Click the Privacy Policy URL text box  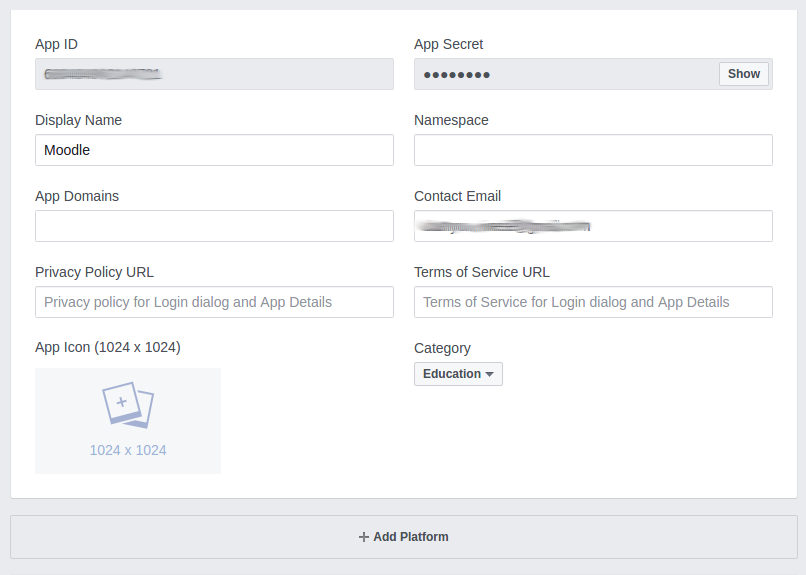(214, 302)
